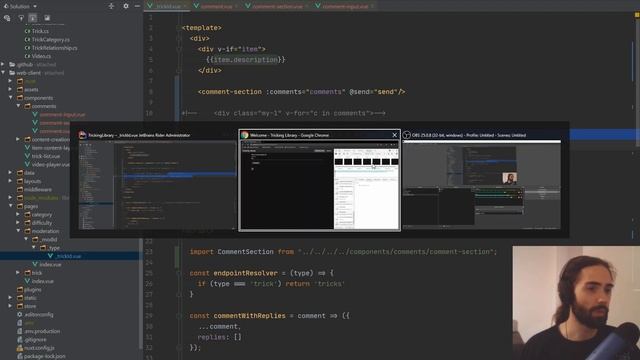Switch to the _trickId.vue editor tab
The image size is (640, 360).
[x=167, y=6]
